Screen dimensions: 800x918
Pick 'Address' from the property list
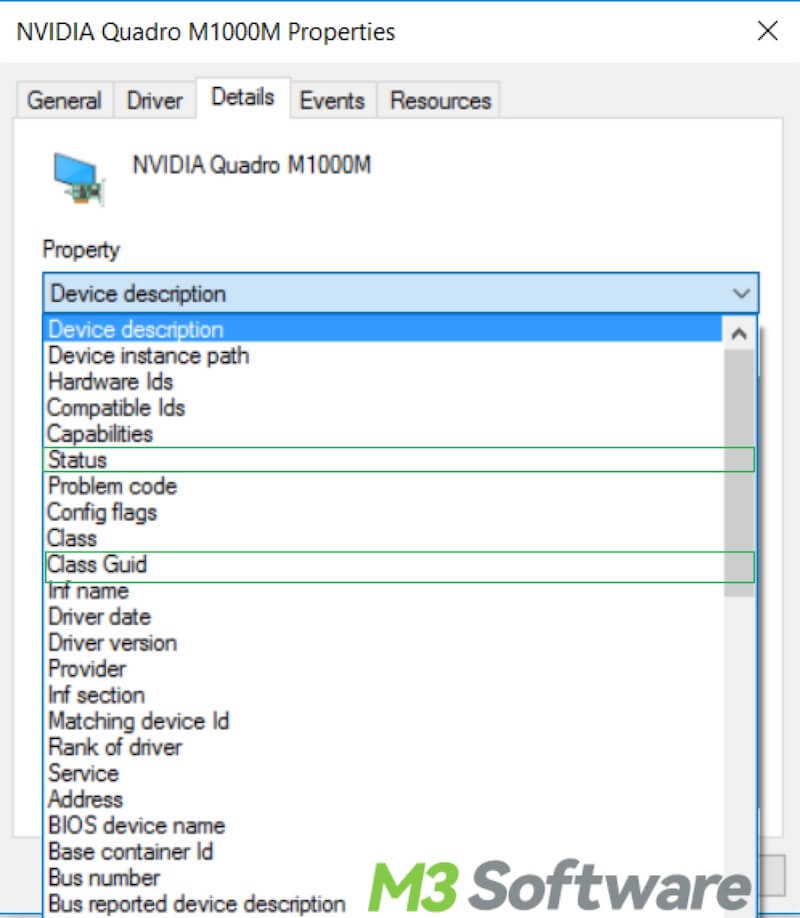pyautogui.click(x=383, y=799)
